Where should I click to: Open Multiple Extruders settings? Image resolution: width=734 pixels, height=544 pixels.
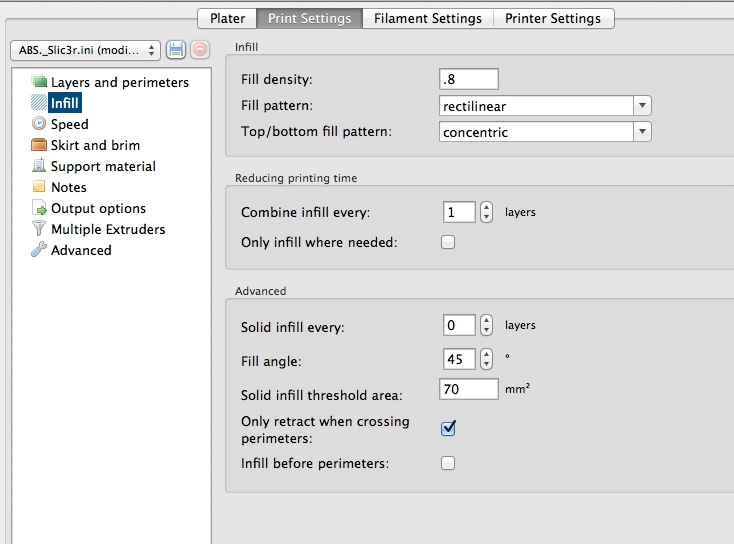point(107,229)
